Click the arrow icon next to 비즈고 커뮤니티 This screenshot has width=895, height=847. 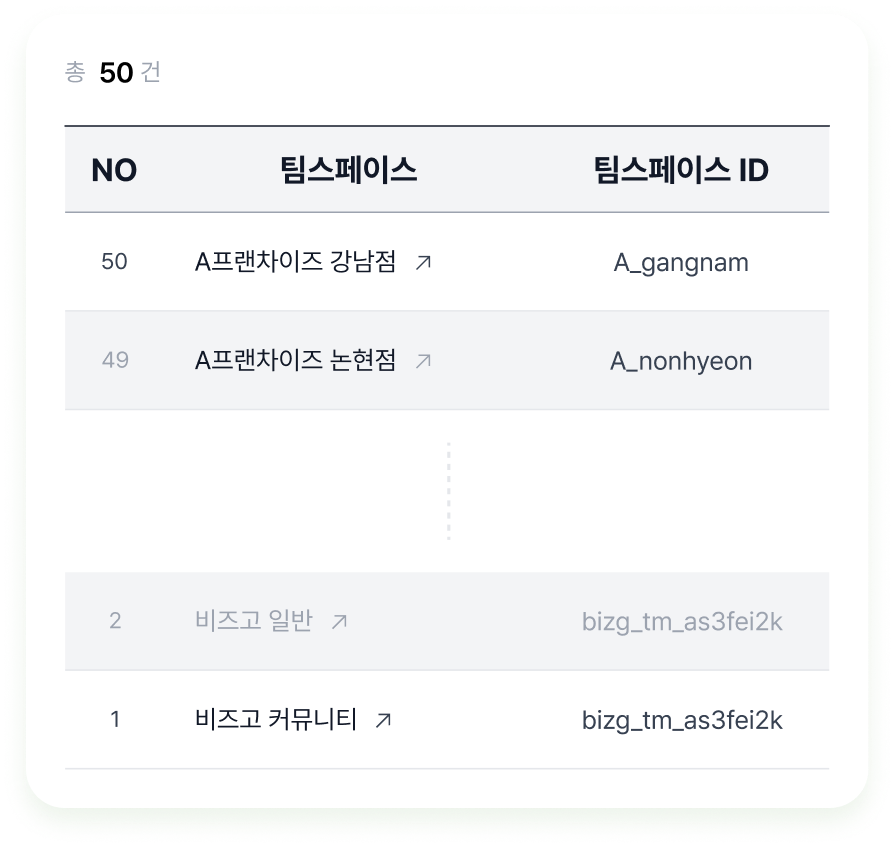coord(383,719)
